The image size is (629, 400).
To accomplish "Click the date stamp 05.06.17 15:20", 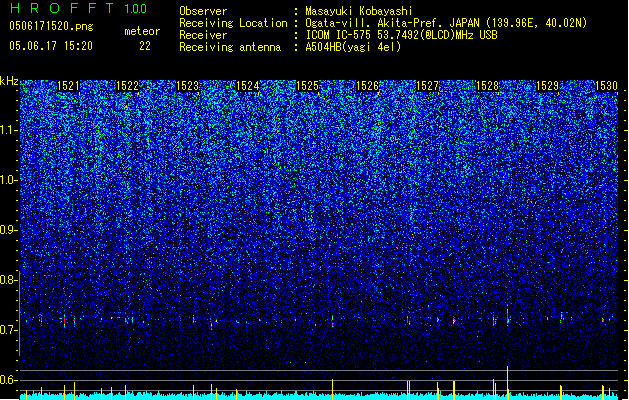I will [51, 46].
